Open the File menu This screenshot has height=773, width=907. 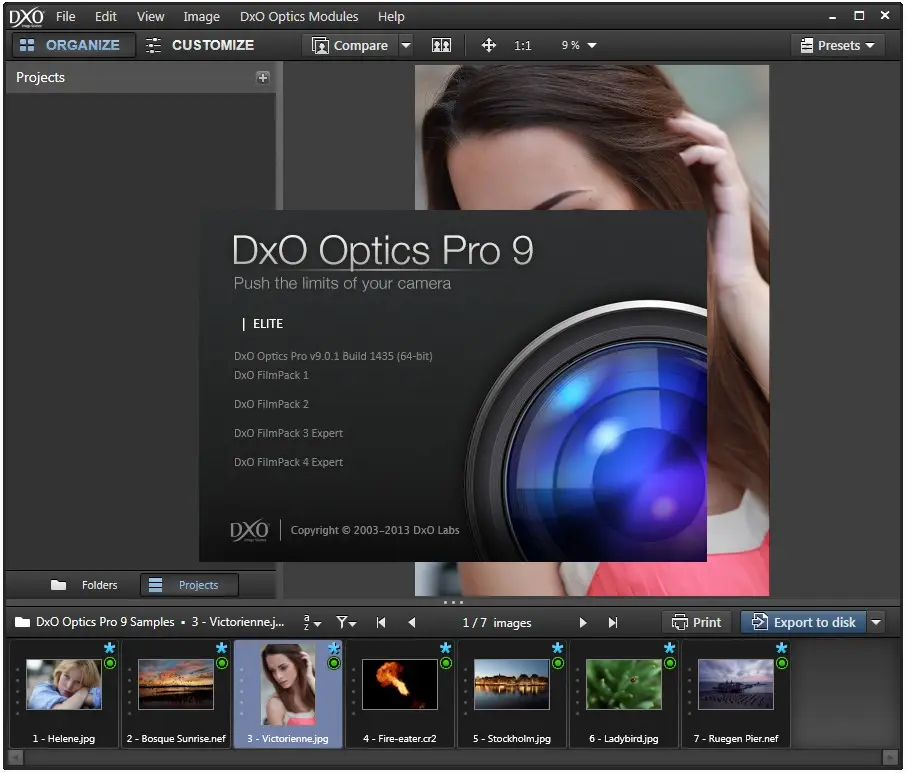click(x=65, y=17)
